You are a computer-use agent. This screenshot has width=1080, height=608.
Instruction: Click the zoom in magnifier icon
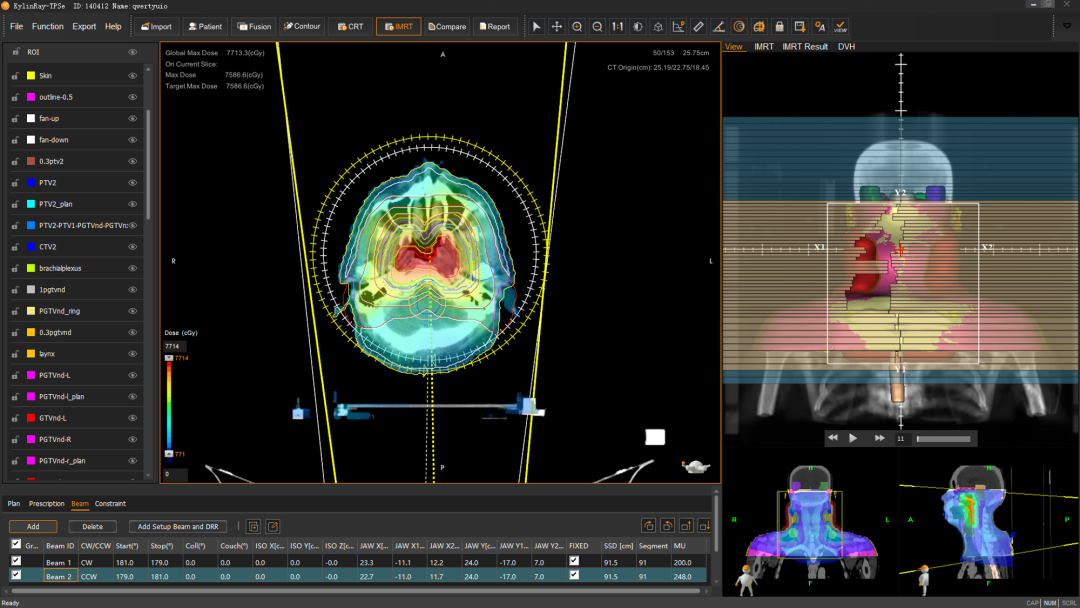pos(577,26)
